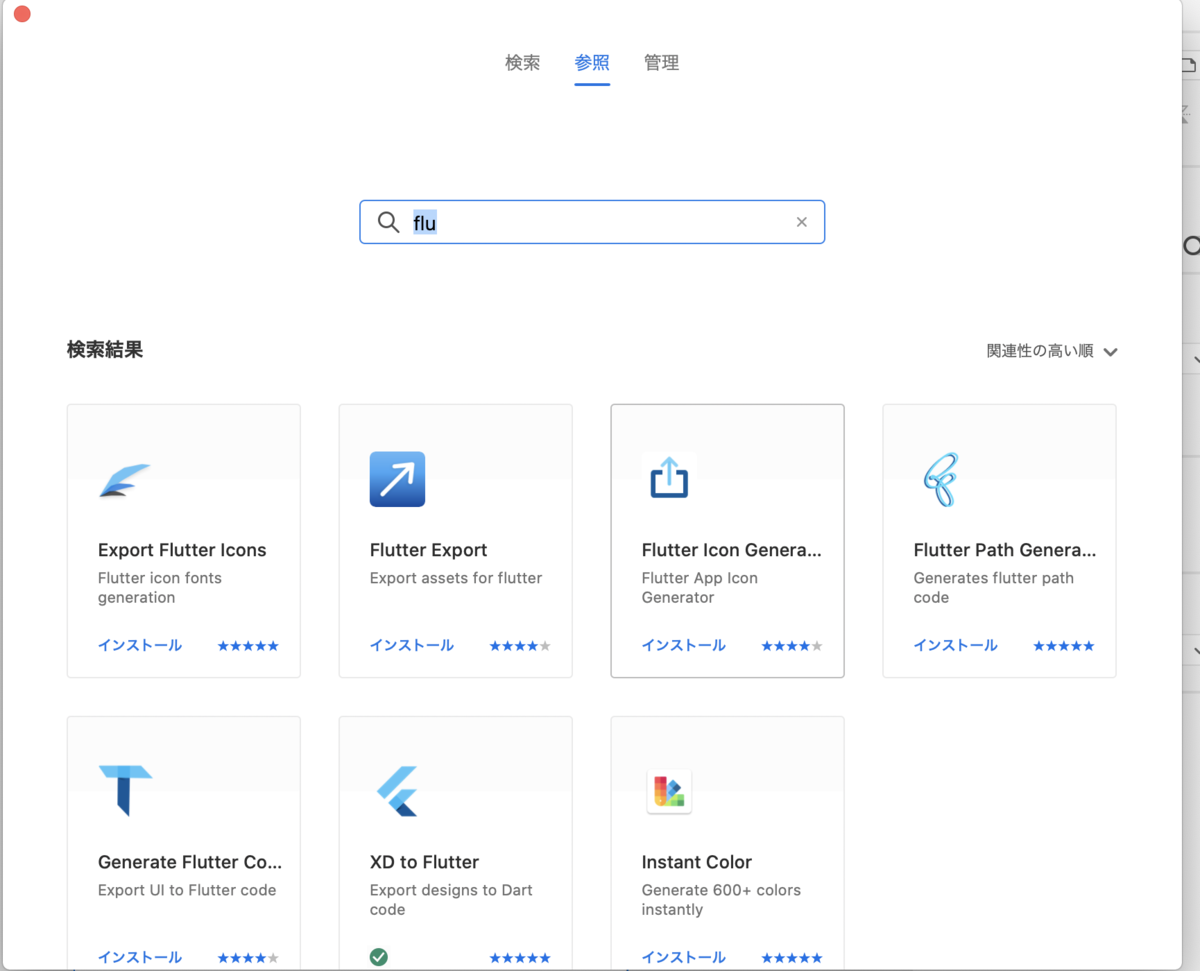1200x971 pixels.
Task: Install Flutter Export via インストール
Action: click(x=412, y=645)
